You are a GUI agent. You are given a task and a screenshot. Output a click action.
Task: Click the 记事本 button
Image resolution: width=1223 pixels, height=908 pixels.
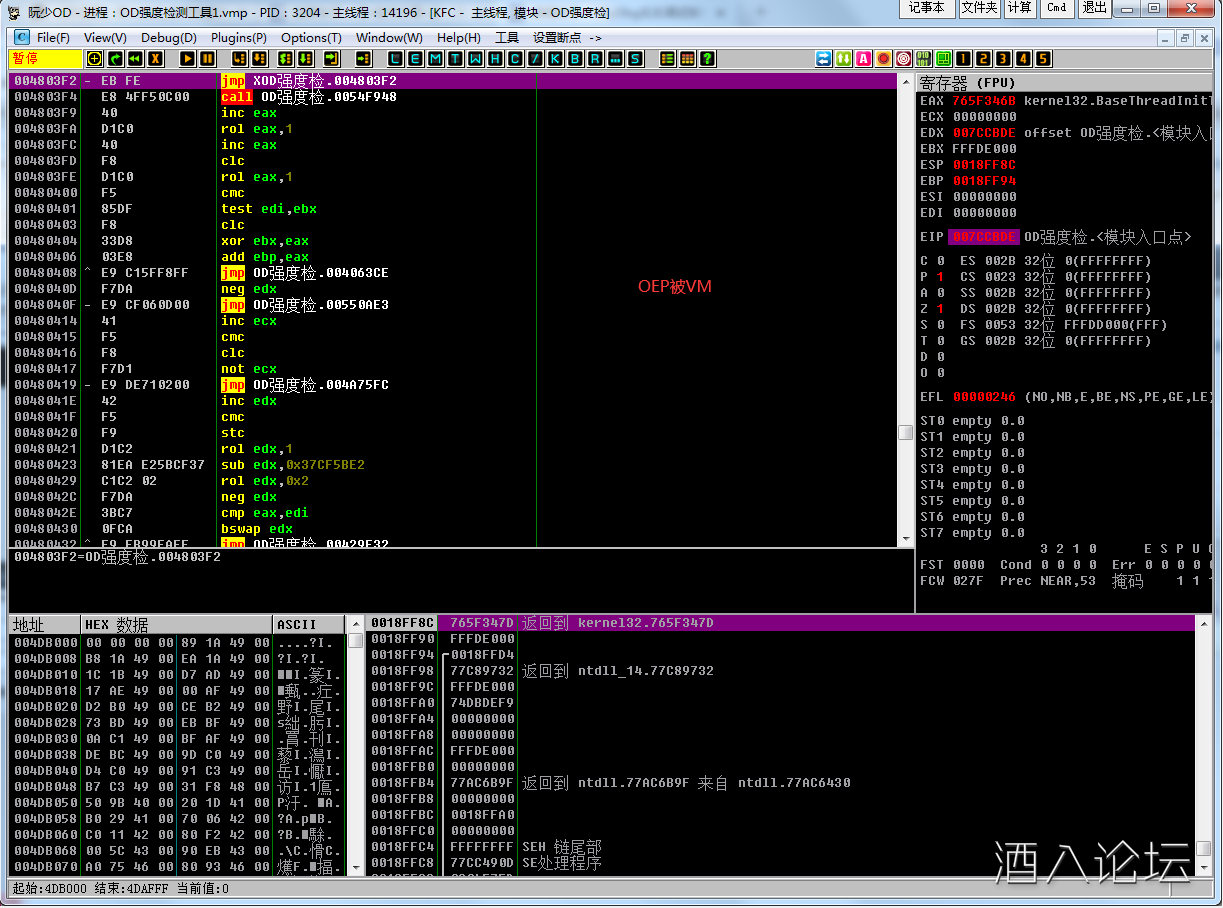pos(926,8)
